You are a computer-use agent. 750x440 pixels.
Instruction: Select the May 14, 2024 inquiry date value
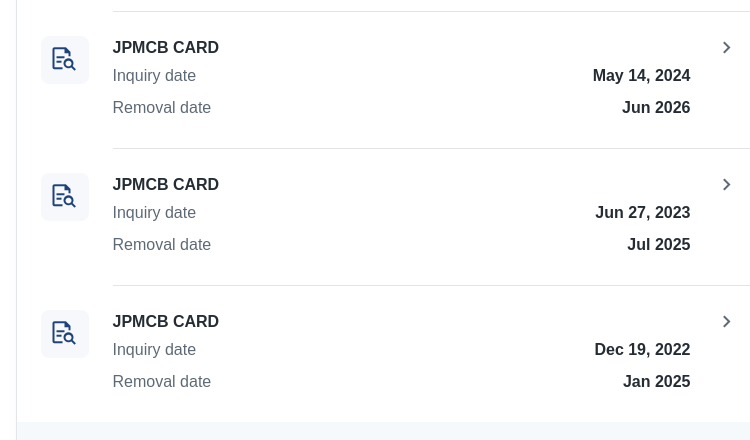pos(641,76)
